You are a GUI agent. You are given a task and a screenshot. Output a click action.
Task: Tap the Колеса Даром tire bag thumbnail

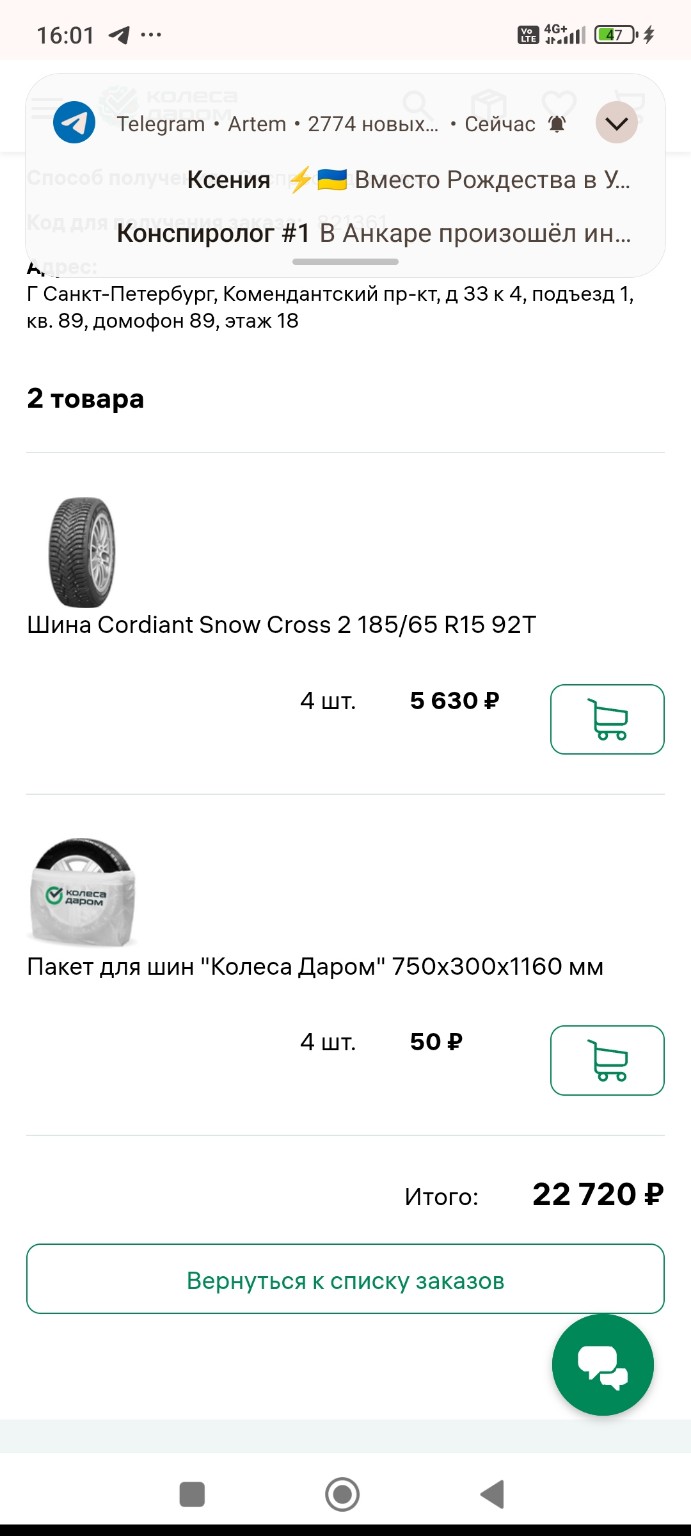(x=81, y=893)
